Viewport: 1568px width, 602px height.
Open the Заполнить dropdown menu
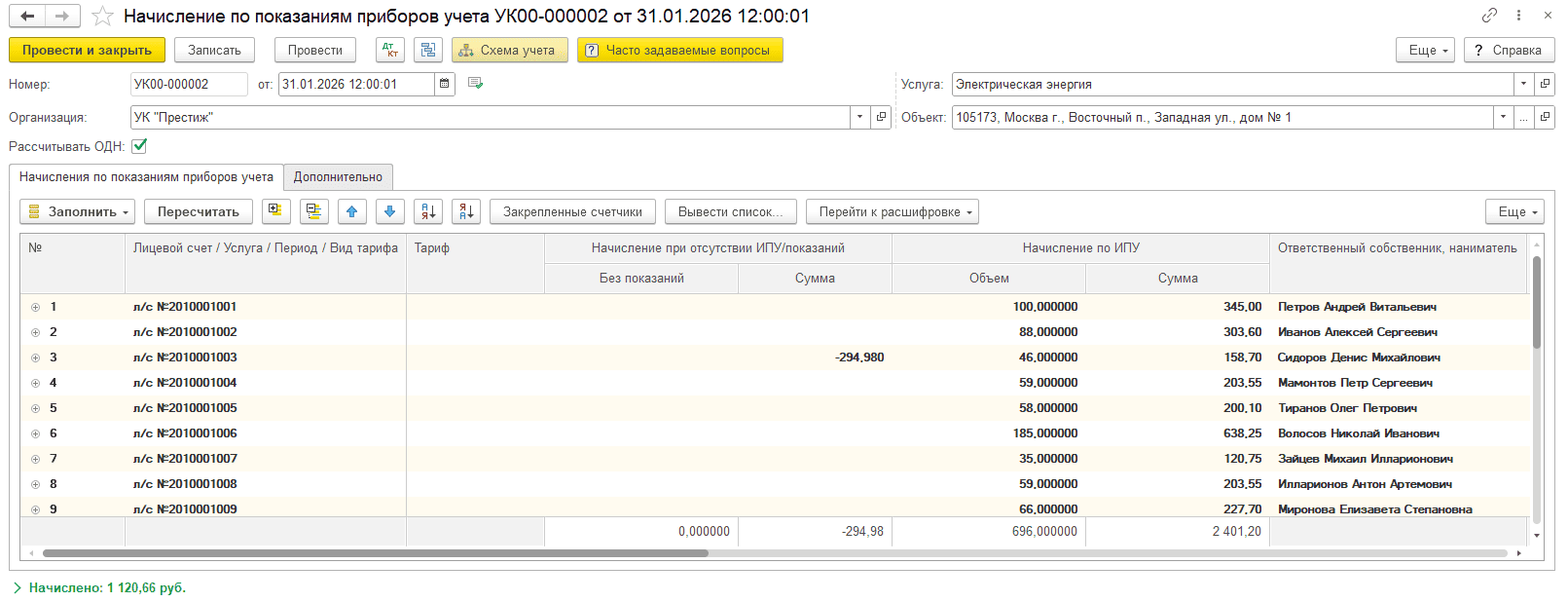tap(77, 211)
